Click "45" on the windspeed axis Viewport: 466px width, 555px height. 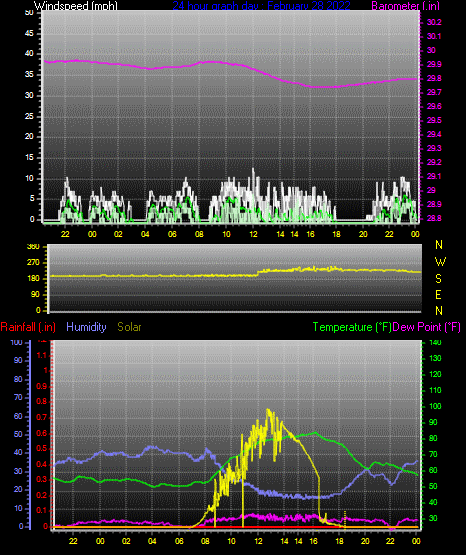29,34
